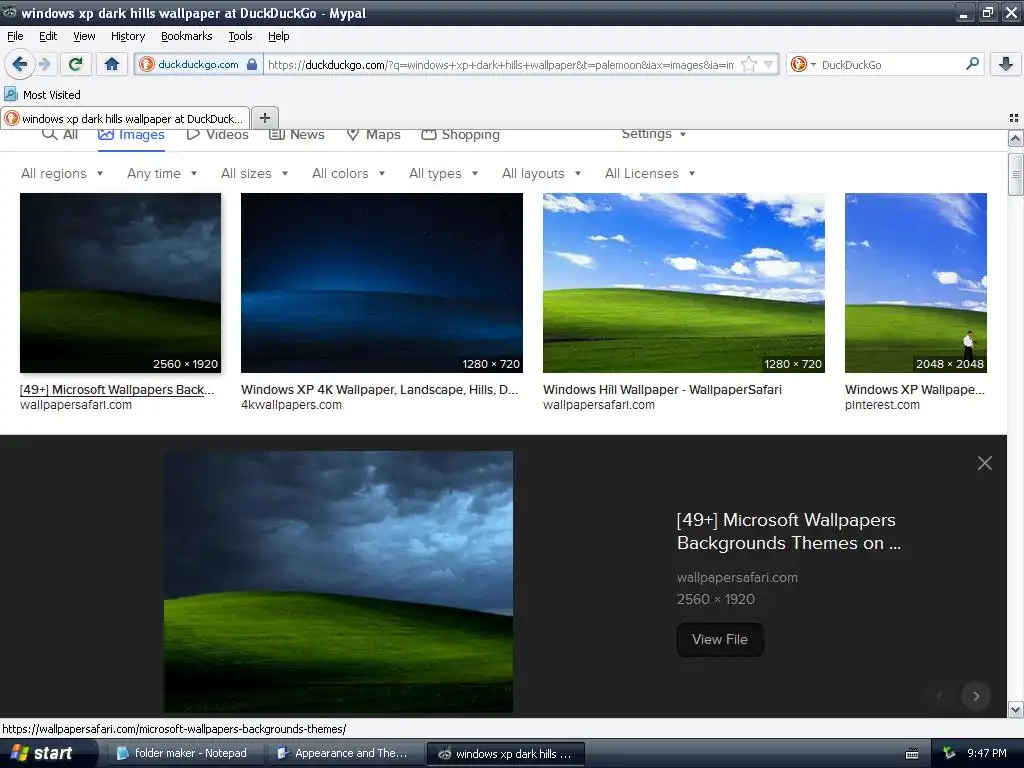Open a new tab with plus button
This screenshot has width=1024, height=768.
pos(264,118)
